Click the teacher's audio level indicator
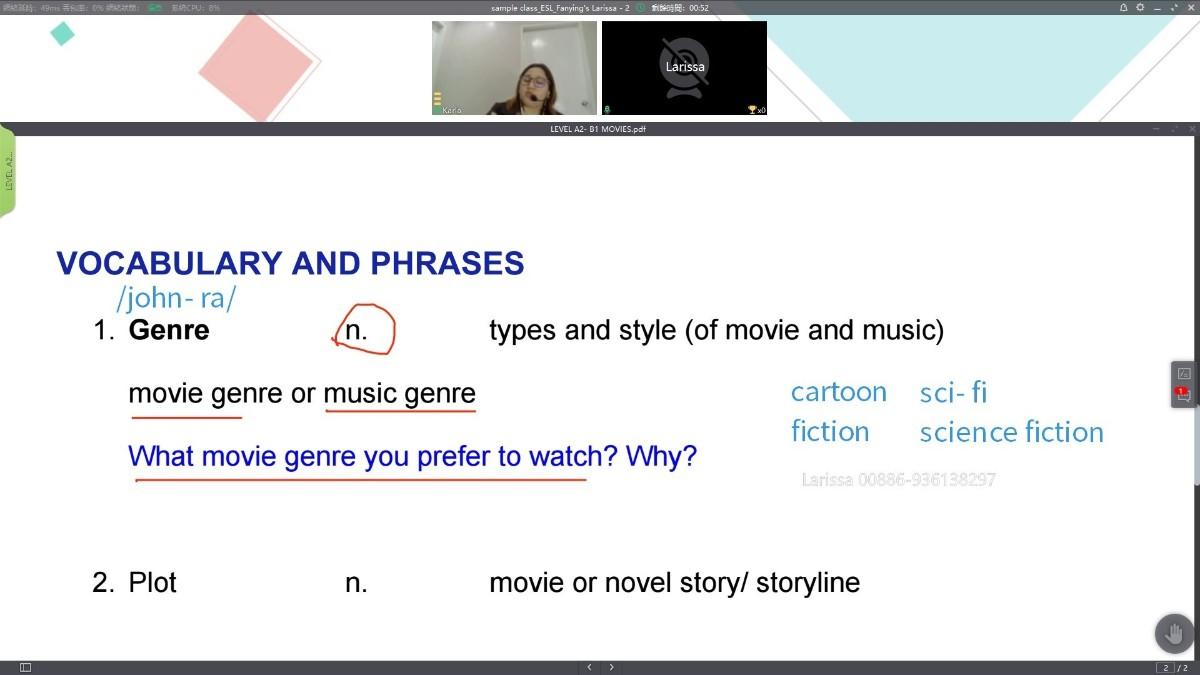This screenshot has height=675, width=1200. coord(437,99)
